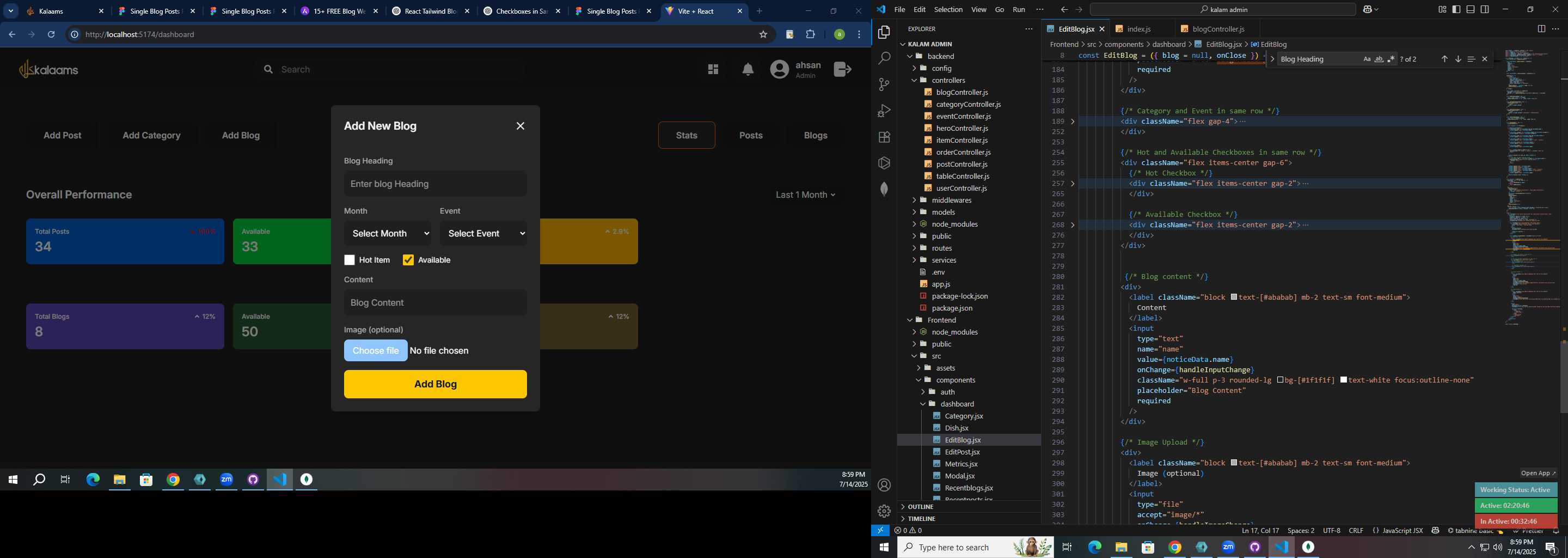The width and height of the screenshot is (1568, 558).
Task: Click the yellow Add Blog submit button
Action: point(435,384)
